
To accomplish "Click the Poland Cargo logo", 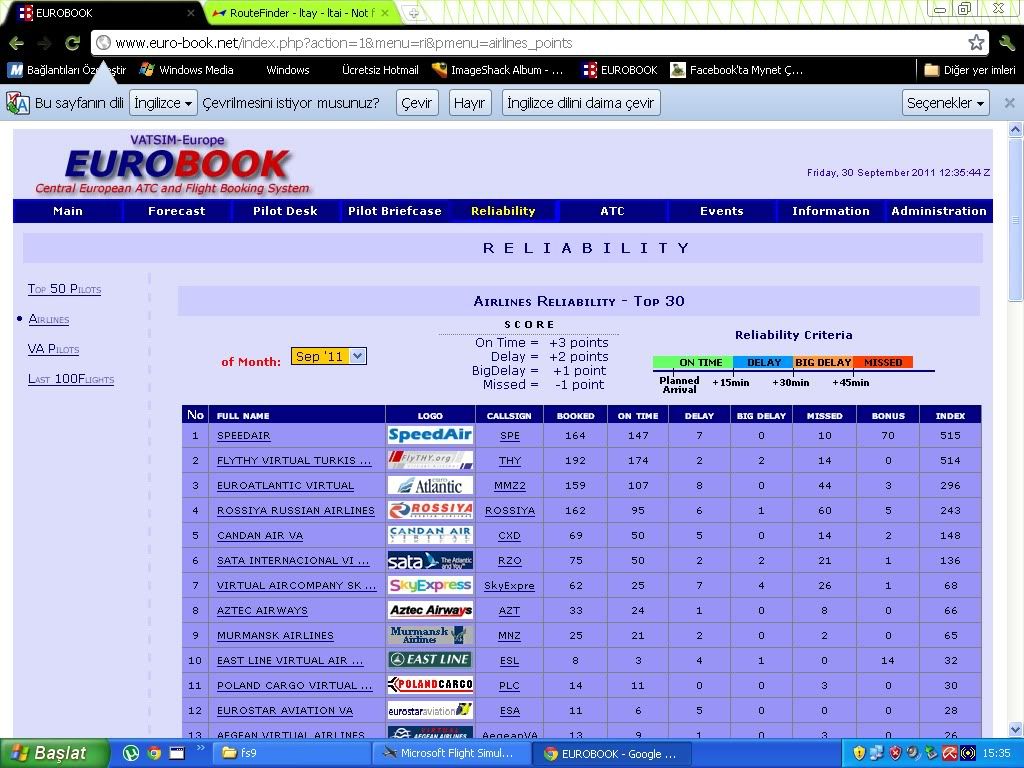I will tap(430, 684).
